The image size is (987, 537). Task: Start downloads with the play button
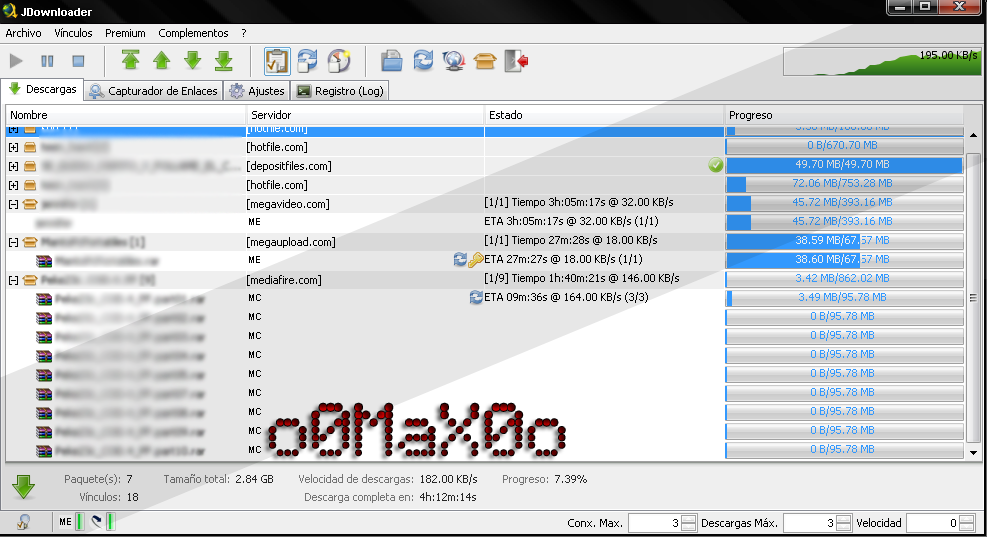[16, 61]
